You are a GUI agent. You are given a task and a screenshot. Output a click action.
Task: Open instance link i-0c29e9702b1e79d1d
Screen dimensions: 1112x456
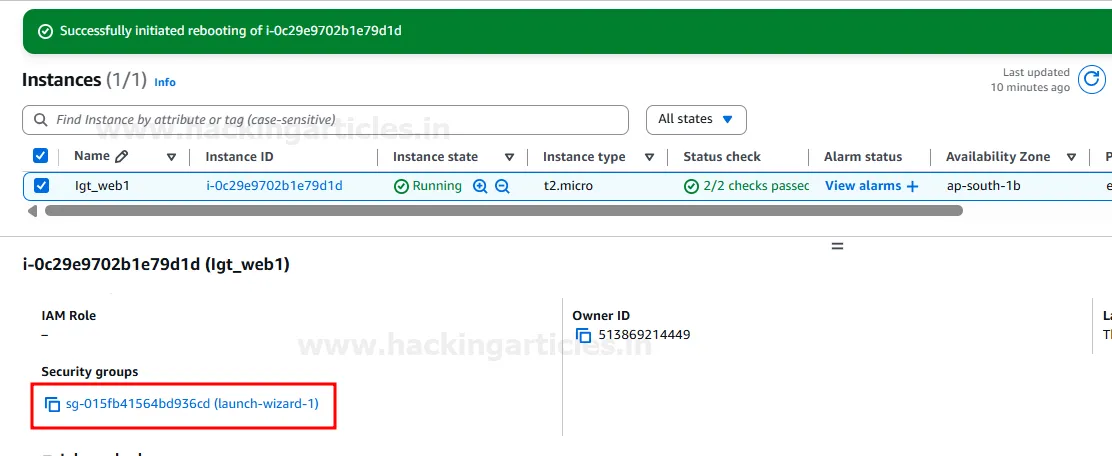click(274, 186)
